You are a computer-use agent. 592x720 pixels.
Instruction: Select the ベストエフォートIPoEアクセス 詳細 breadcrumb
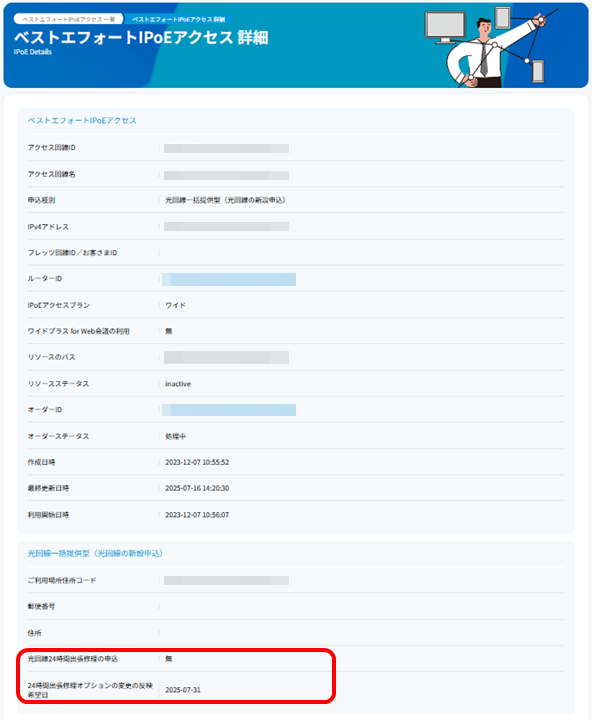pyautogui.click(x=178, y=19)
